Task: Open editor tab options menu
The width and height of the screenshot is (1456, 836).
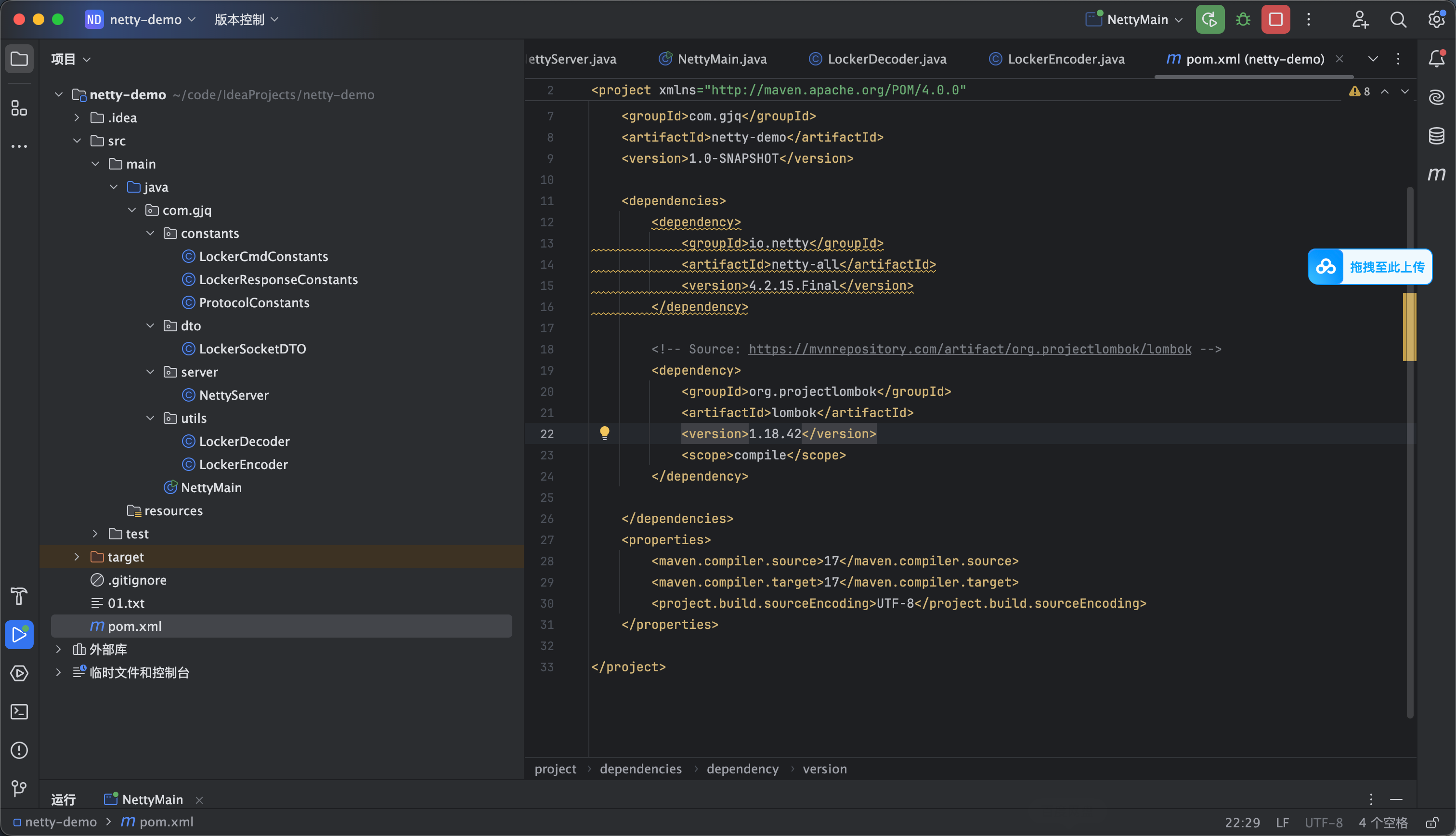Action: pyautogui.click(x=1398, y=59)
